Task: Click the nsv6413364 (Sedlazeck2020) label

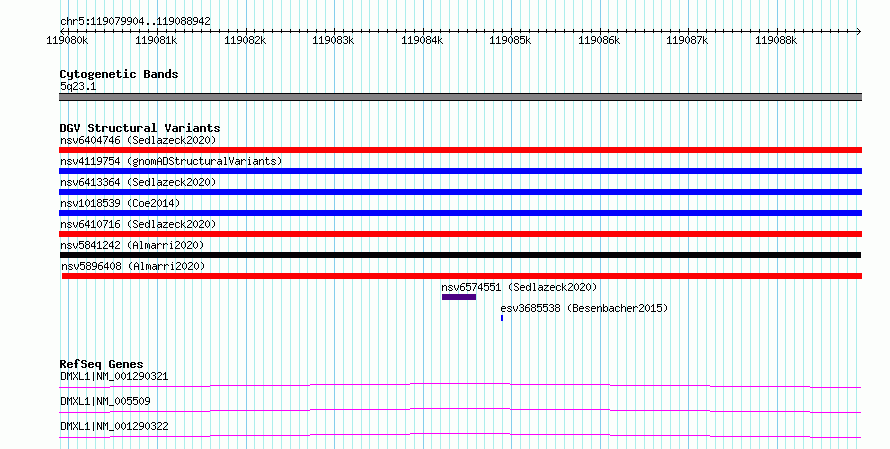Action: [138, 182]
